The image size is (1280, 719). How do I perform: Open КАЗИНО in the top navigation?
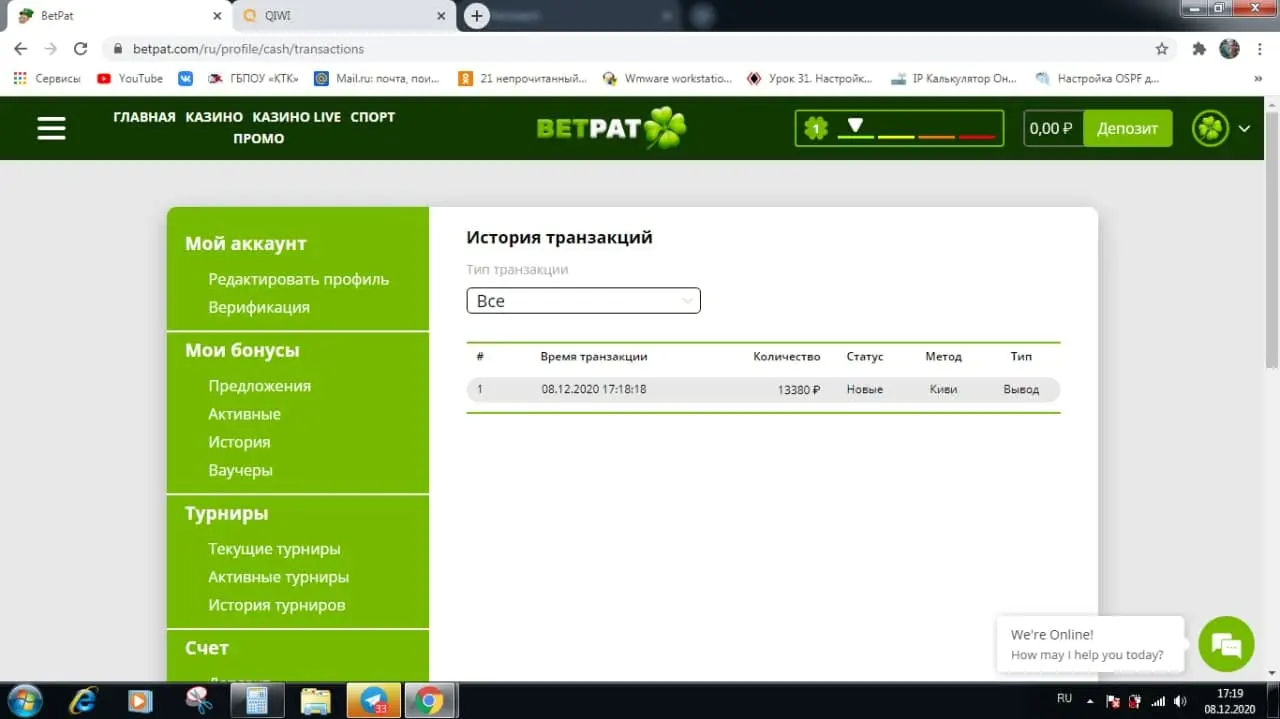pyautogui.click(x=214, y=117)
